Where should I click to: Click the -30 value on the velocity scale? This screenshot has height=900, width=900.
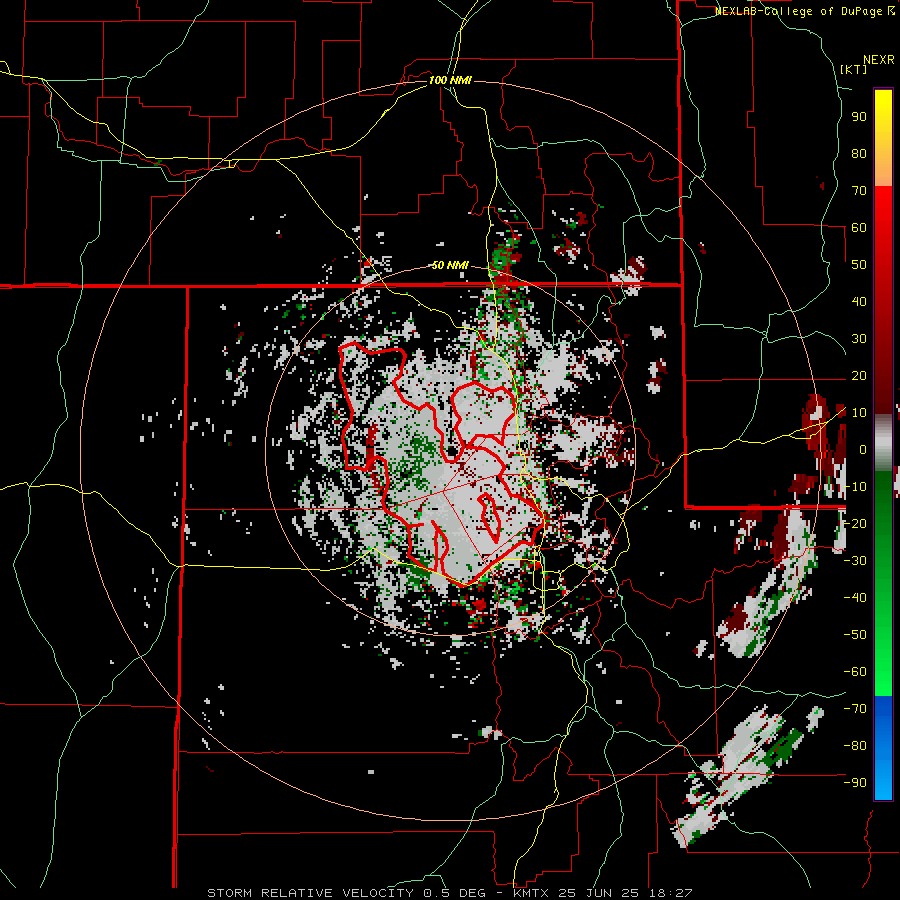[855, 561]
